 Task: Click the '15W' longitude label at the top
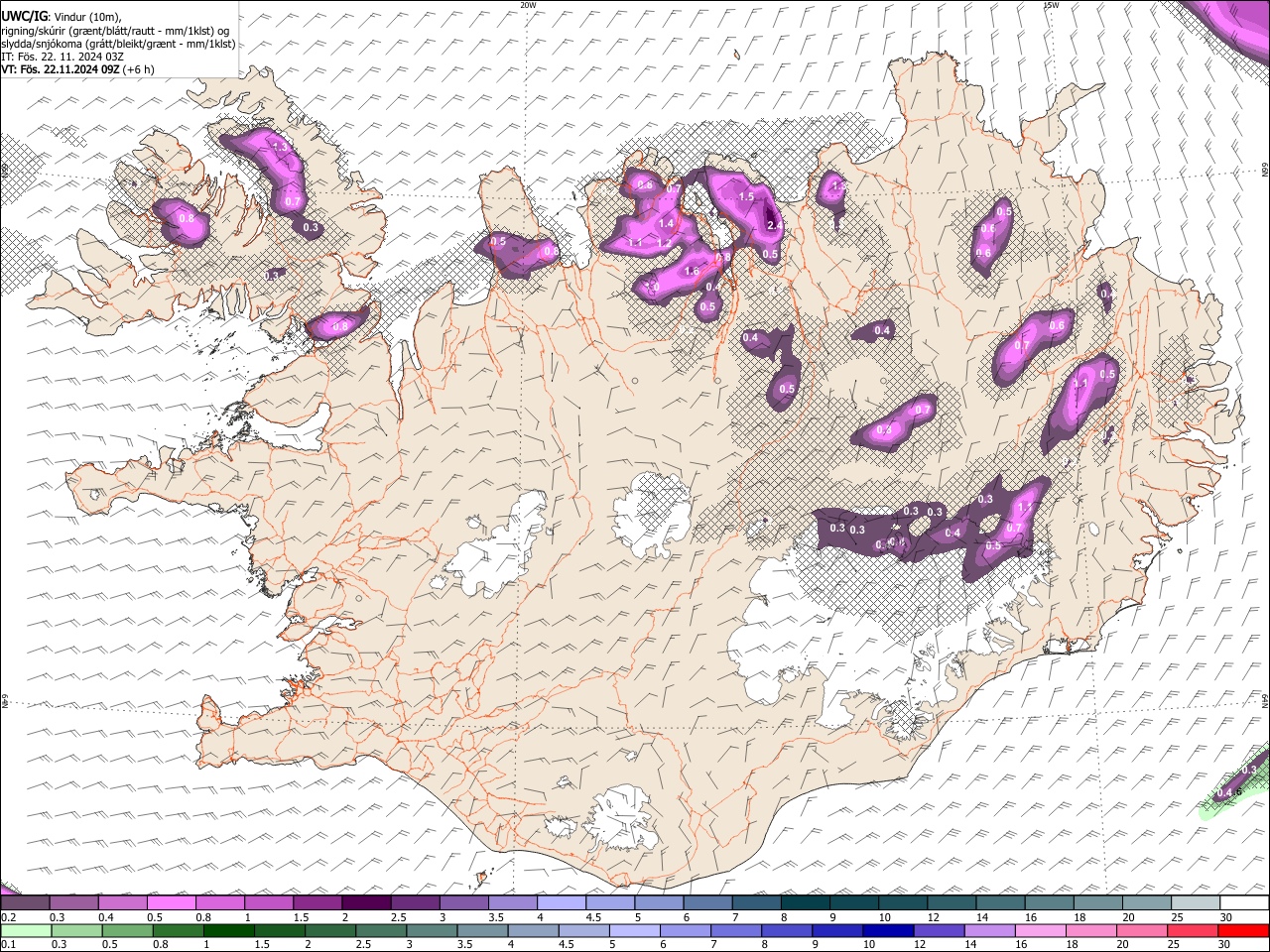(1051, 5)
